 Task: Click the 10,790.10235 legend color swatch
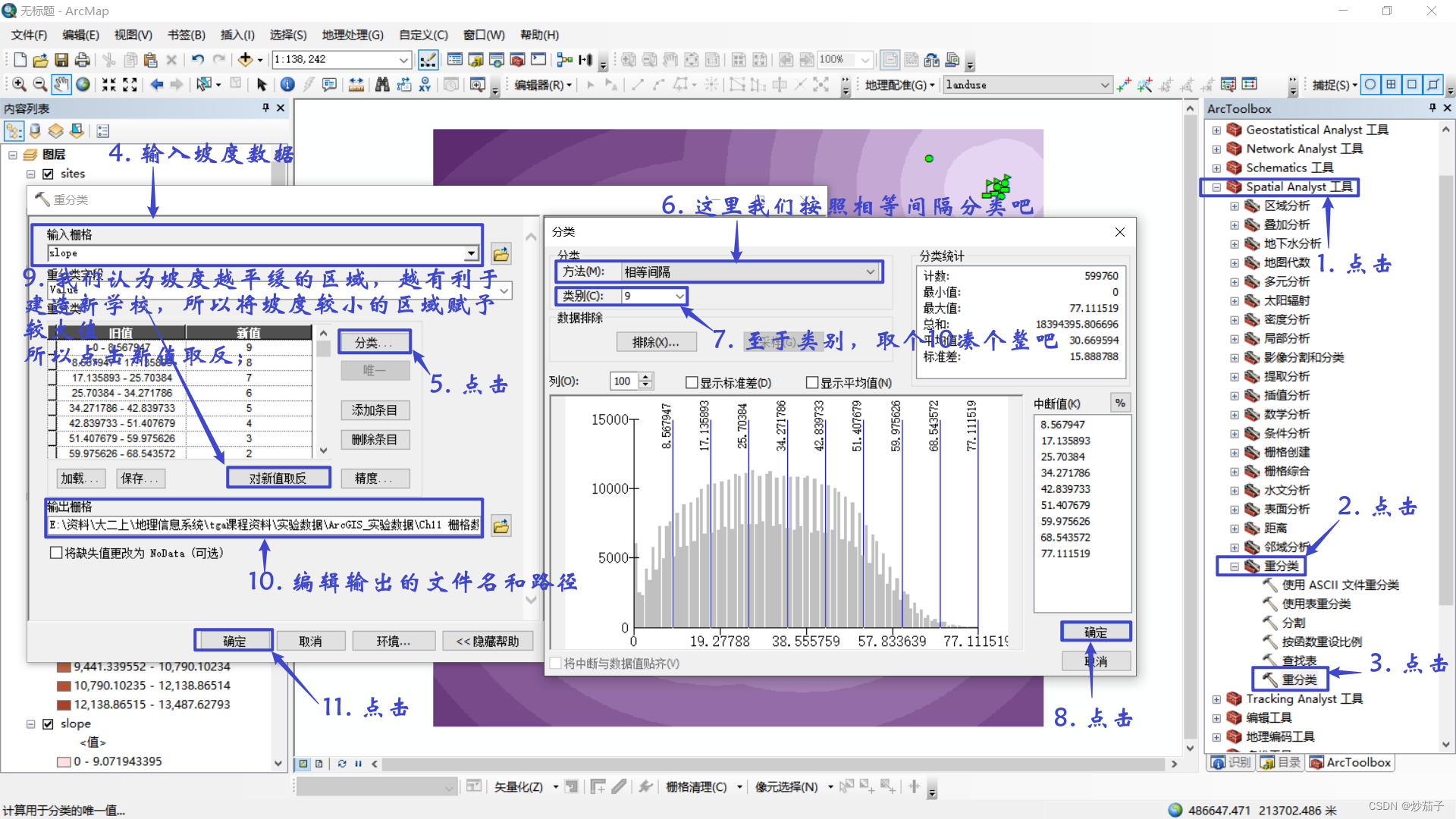pyautogui.click(x=64, y=686)
